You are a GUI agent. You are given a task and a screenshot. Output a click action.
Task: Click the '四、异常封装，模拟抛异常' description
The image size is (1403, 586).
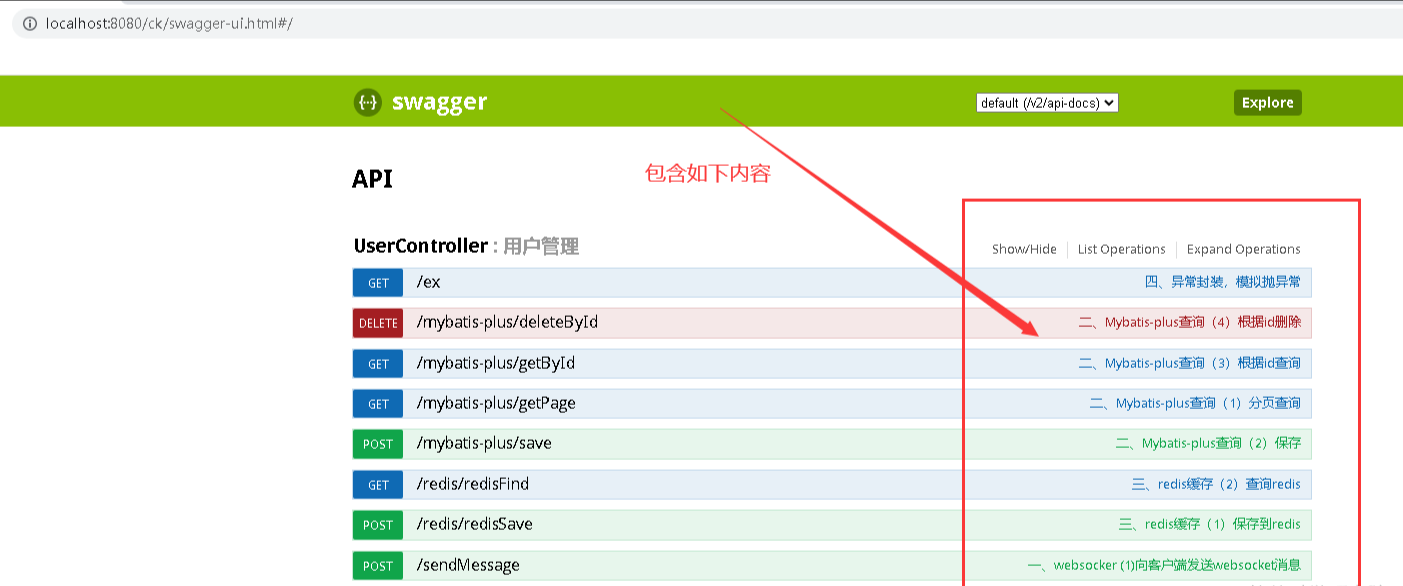[1223, 283]
